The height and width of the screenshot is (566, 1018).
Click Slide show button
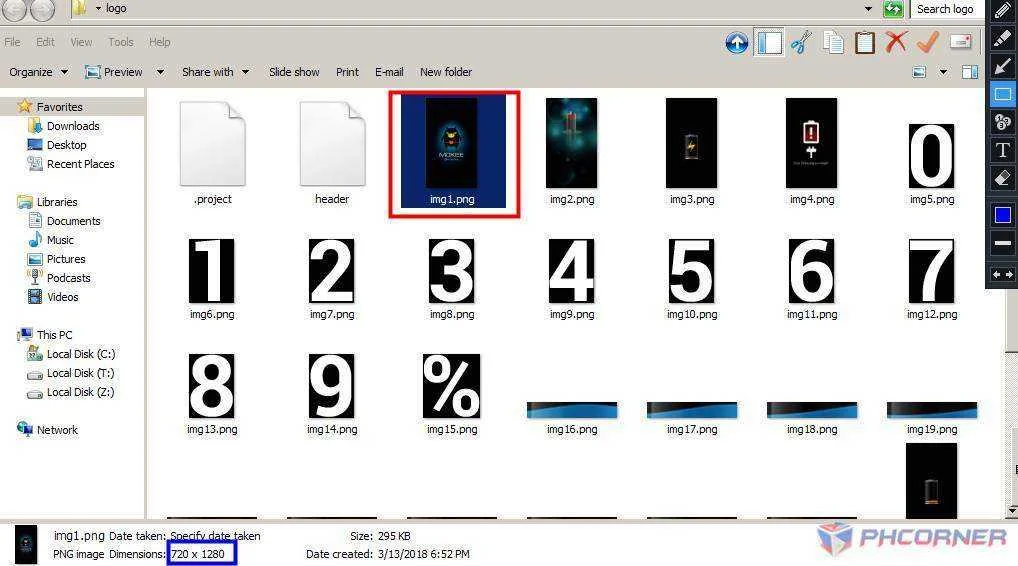294,72
